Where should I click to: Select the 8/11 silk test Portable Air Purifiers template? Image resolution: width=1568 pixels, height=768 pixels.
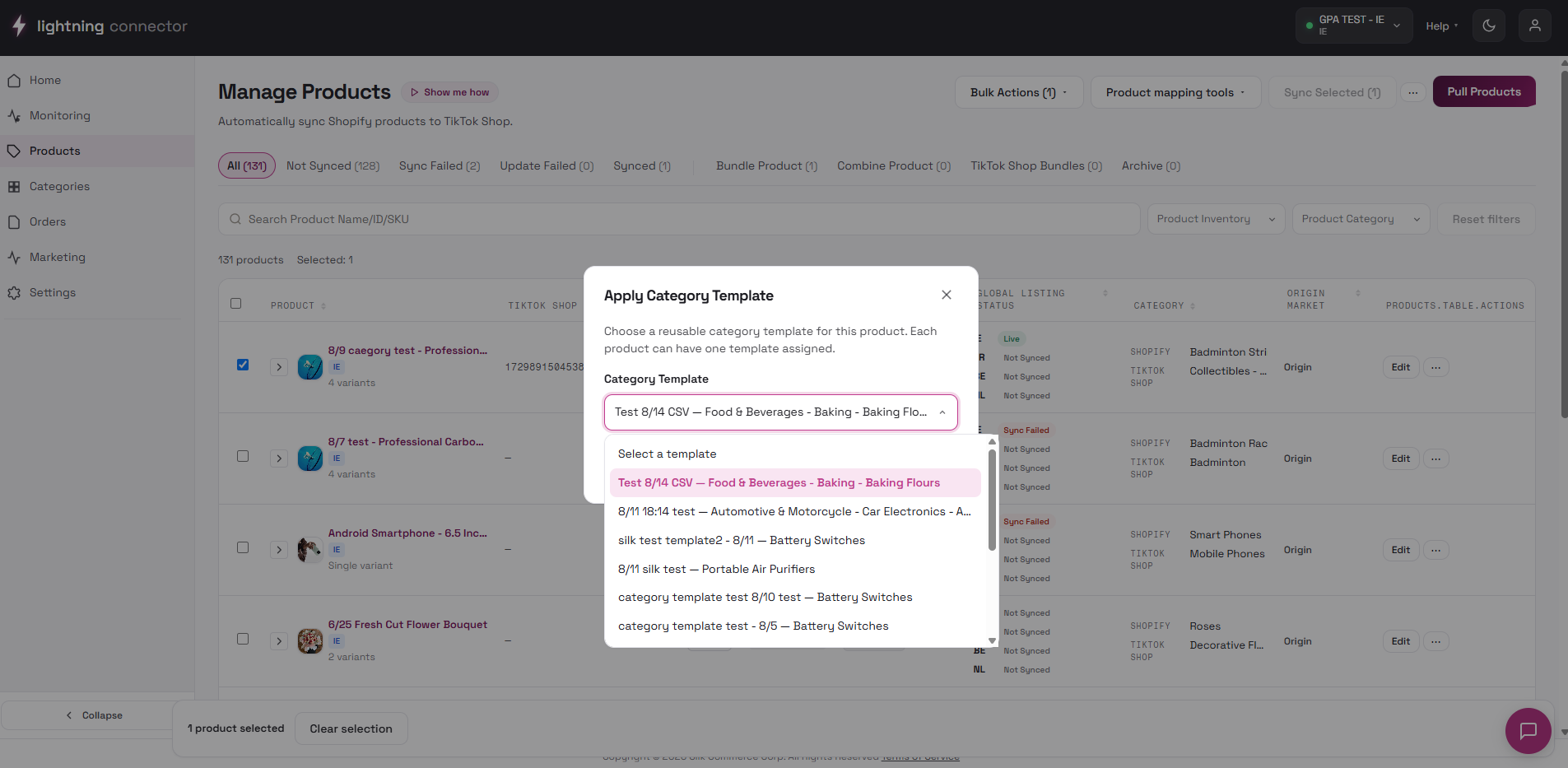pos(795,569)
